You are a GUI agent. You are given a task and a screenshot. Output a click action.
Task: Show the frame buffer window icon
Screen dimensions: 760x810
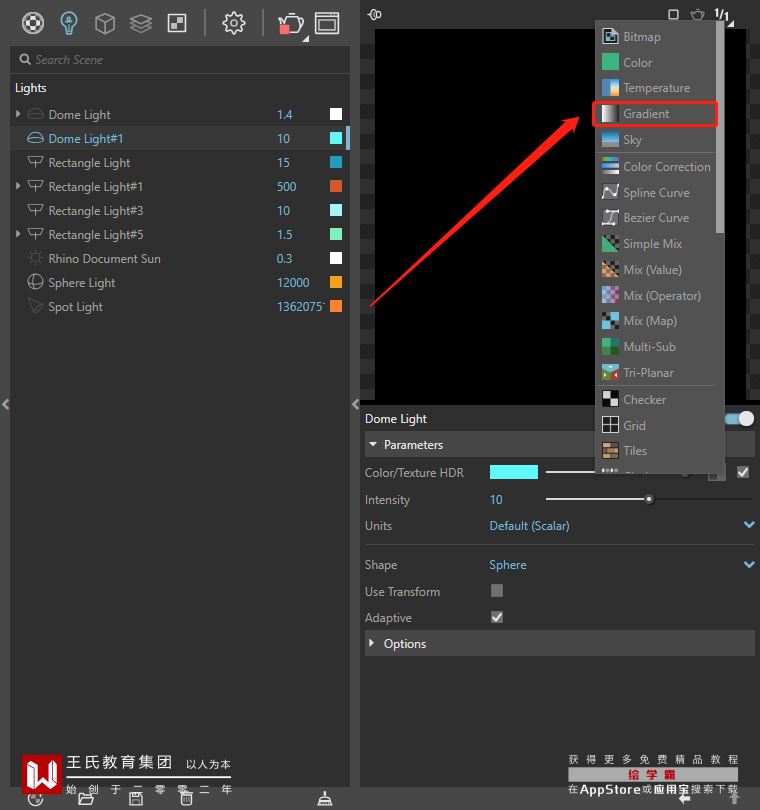click(327, 23)
